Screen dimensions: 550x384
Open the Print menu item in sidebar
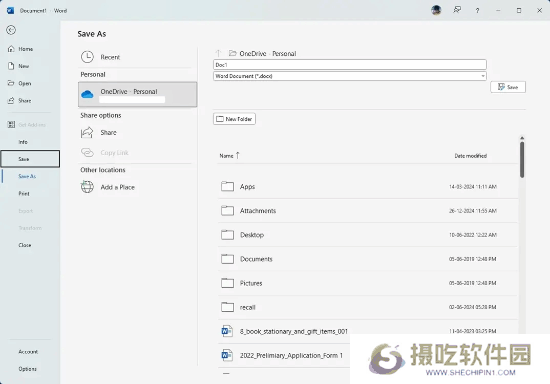24,194
